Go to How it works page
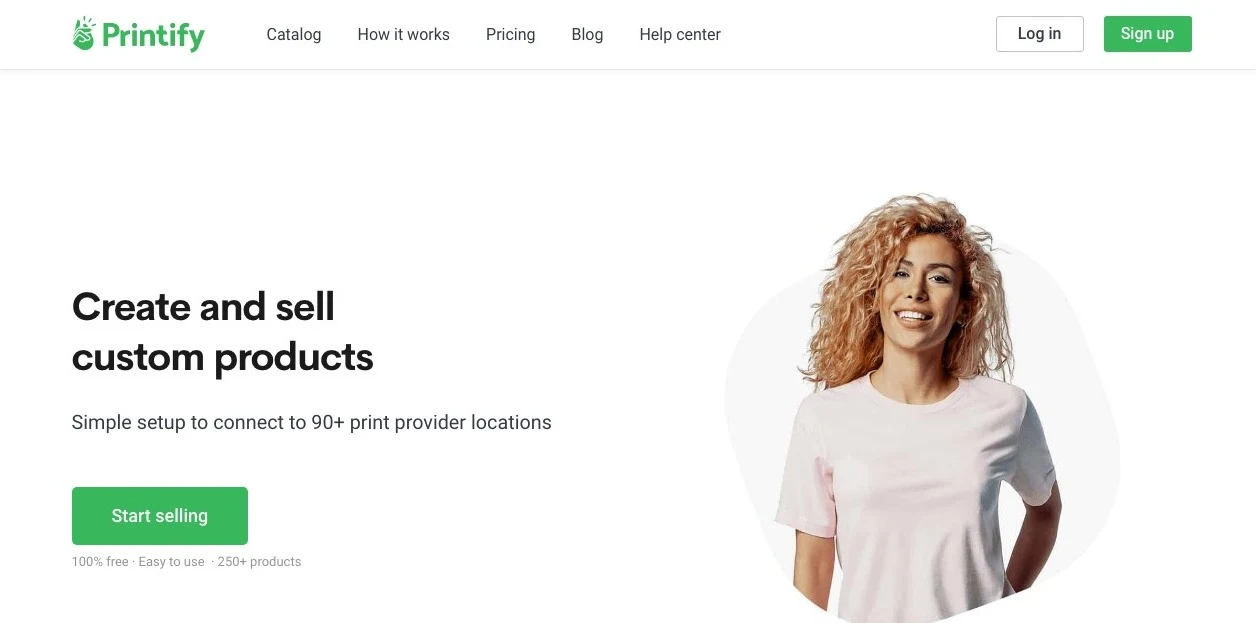 click(x=403, y=34)
